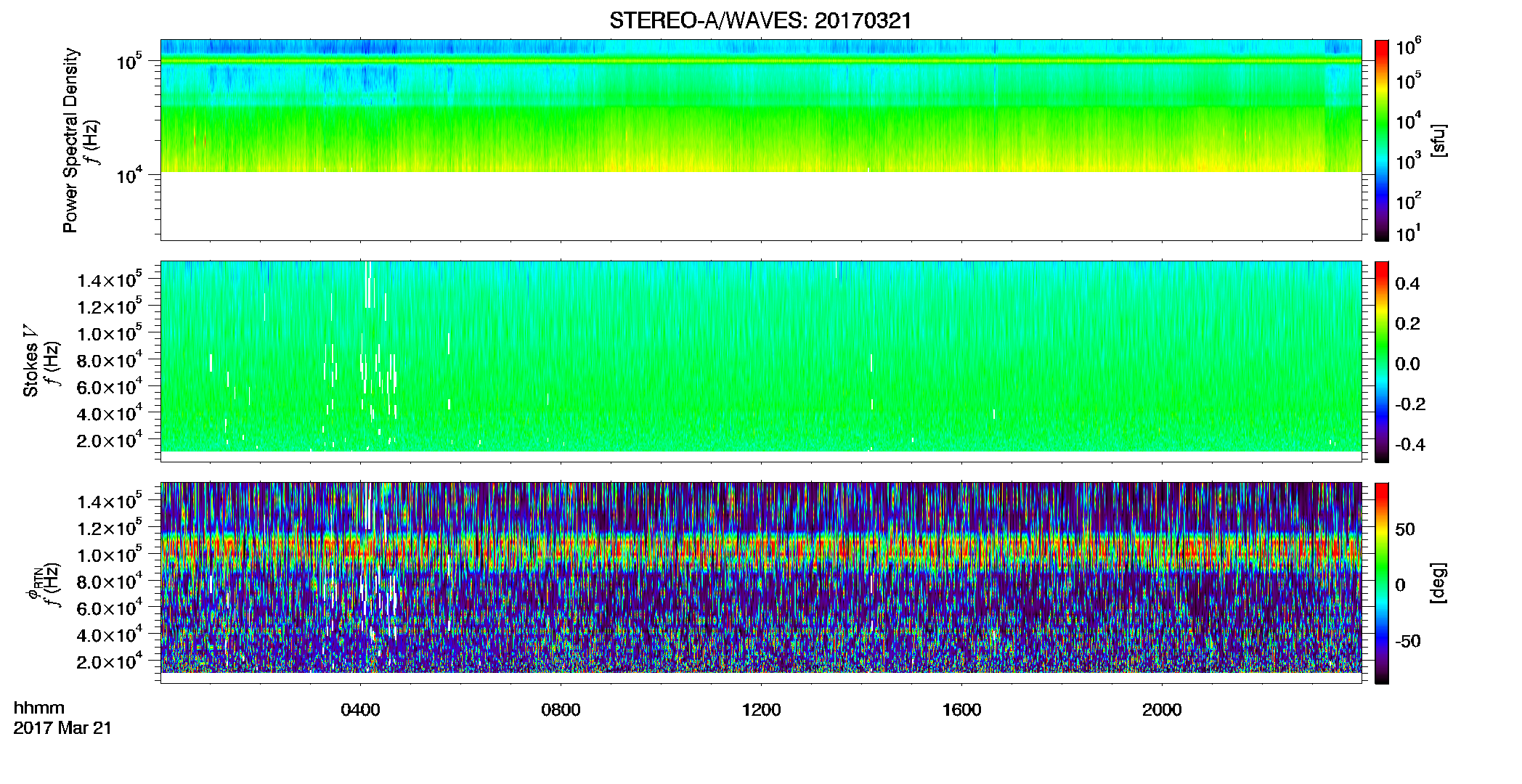Click the degrees colorbar beside the bottom panel
Screen dimensions: 1522x784
coord(1382,583)
